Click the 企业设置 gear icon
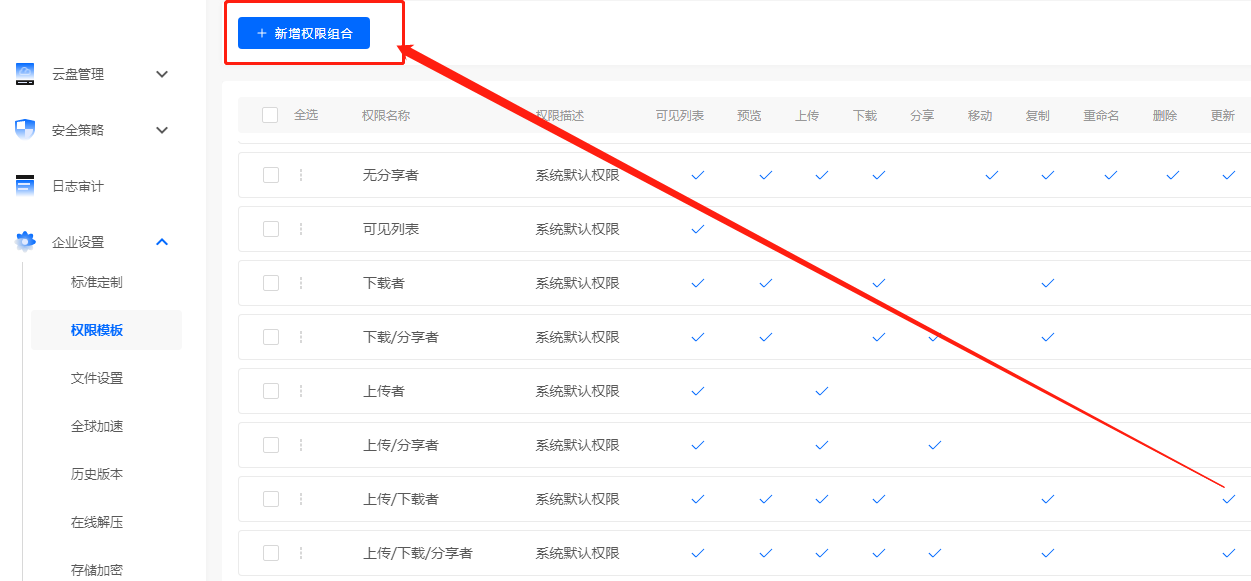 click(25, 242)
